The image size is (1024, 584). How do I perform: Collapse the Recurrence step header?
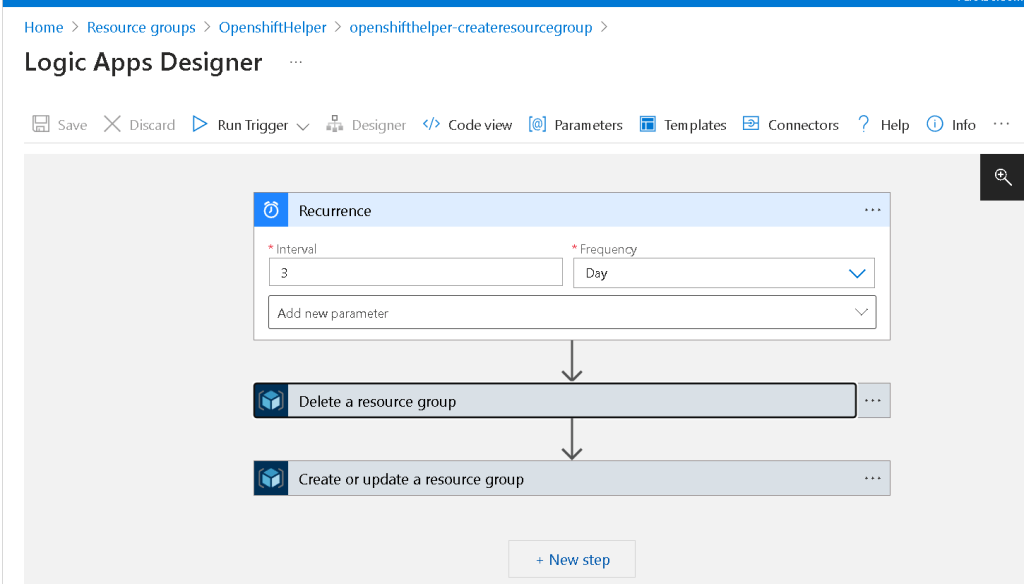point(572,210)
